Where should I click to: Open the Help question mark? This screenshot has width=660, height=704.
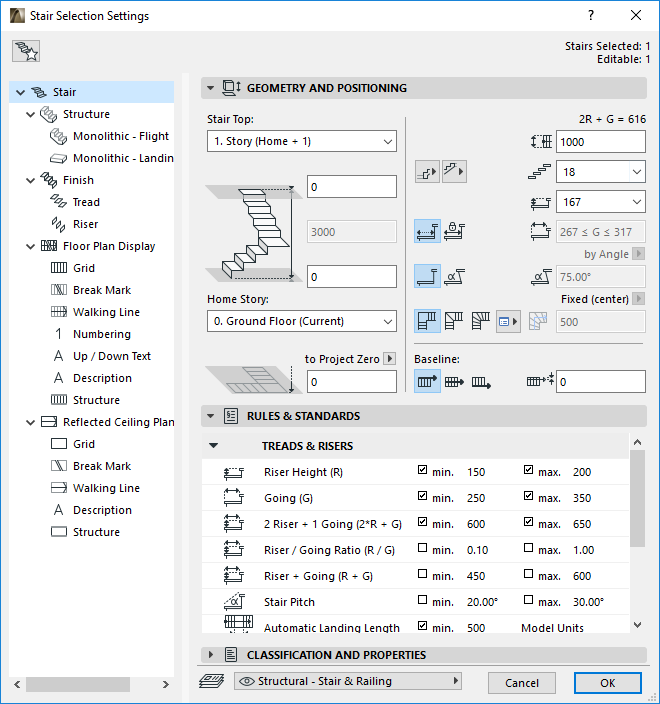[x=591, y=16]
